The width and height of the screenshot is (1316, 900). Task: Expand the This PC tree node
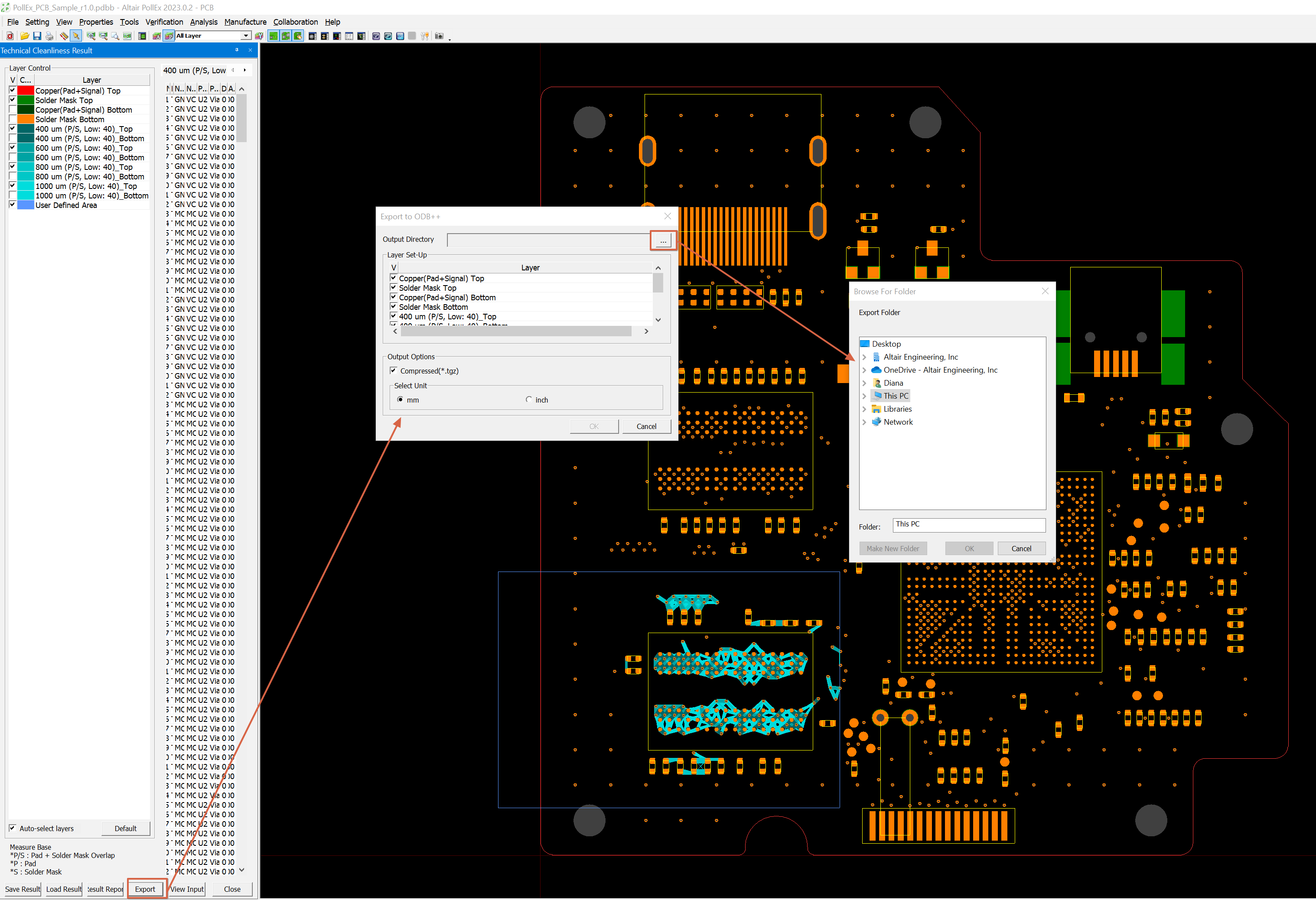[x=864, y=396]
